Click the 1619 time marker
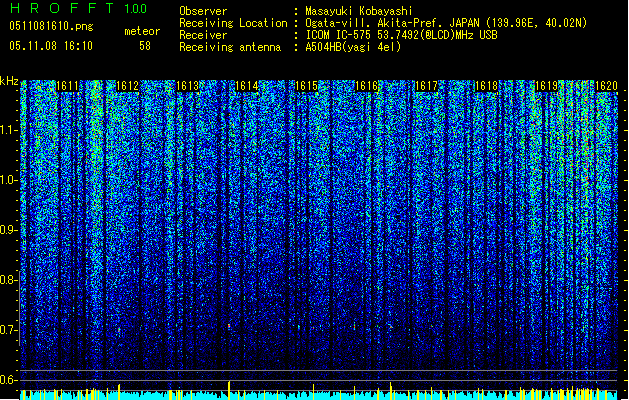This screenshot has width=629, height=400. point(546,86)
